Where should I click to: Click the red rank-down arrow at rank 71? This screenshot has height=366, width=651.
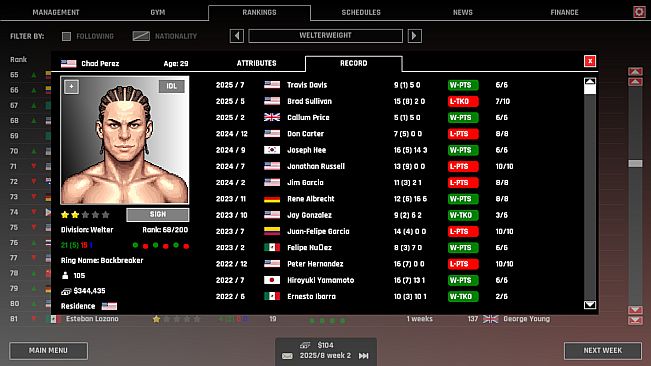click(34, 166)
